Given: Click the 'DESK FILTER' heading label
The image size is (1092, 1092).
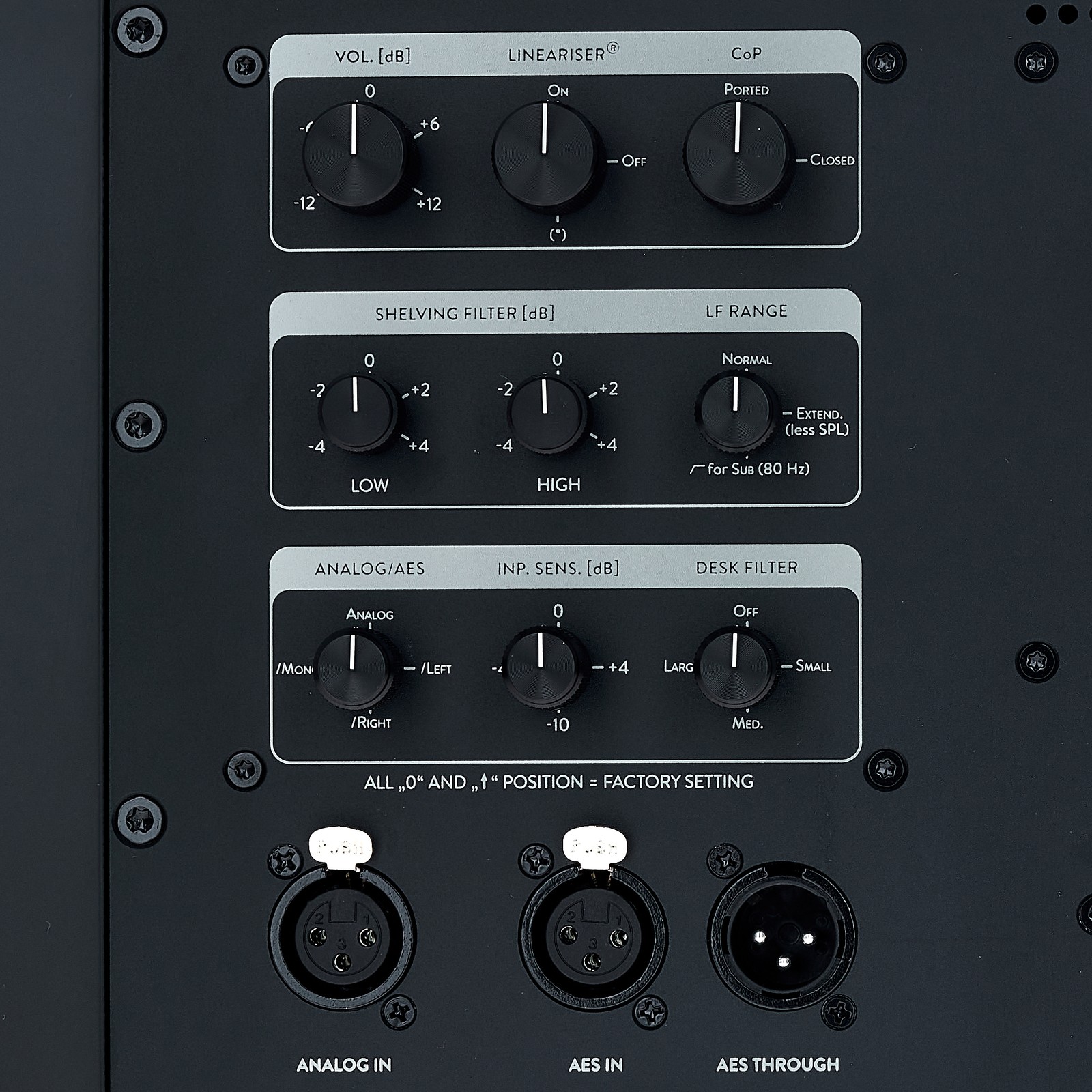Looking at the screenshot, I should pyautogui.click(x=747, y=568).
